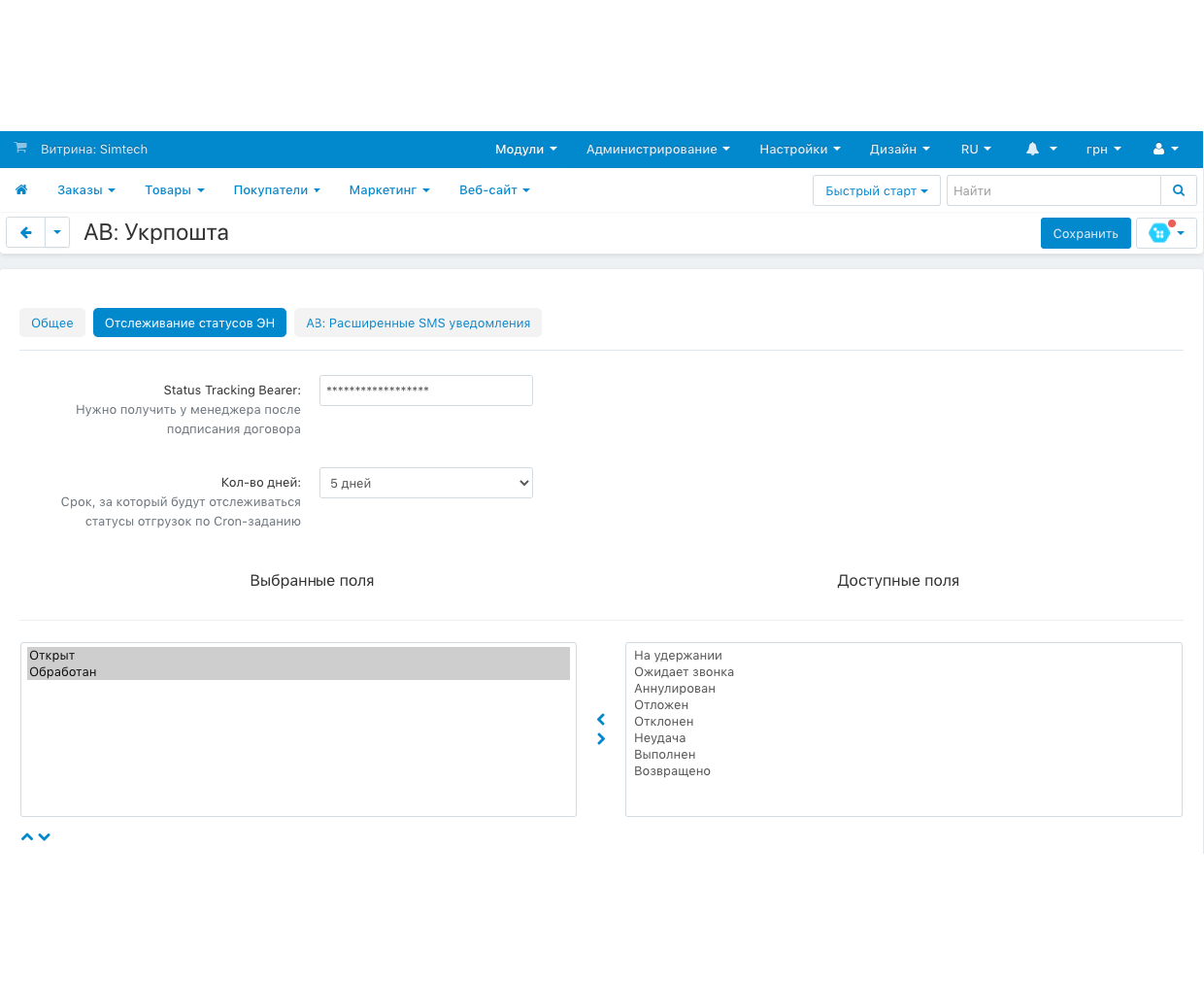Click the Сохранить button
This screenshot has width=1204, height=986.
click(1085, 234)
